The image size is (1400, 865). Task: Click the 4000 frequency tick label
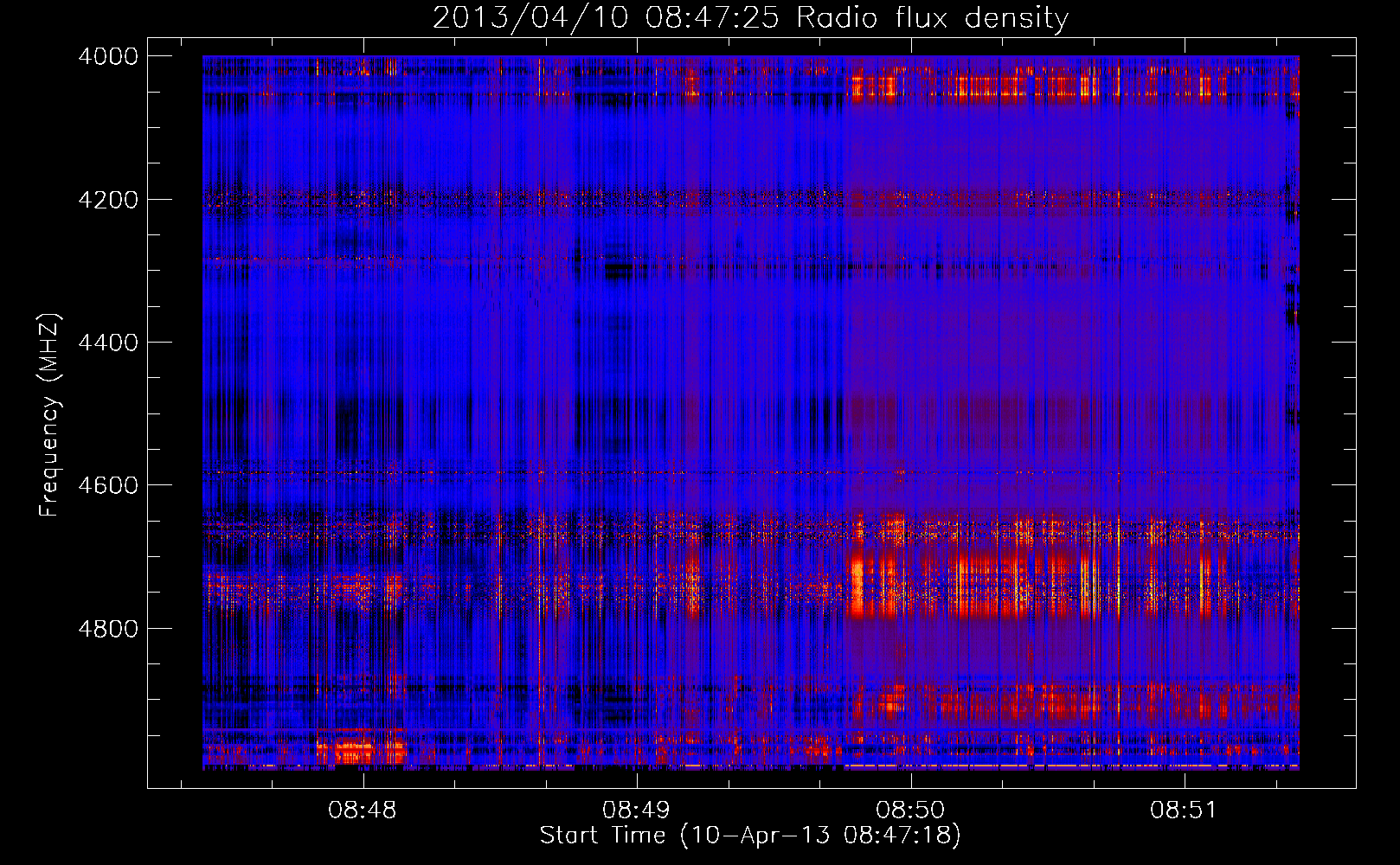(x=108, y=56)
